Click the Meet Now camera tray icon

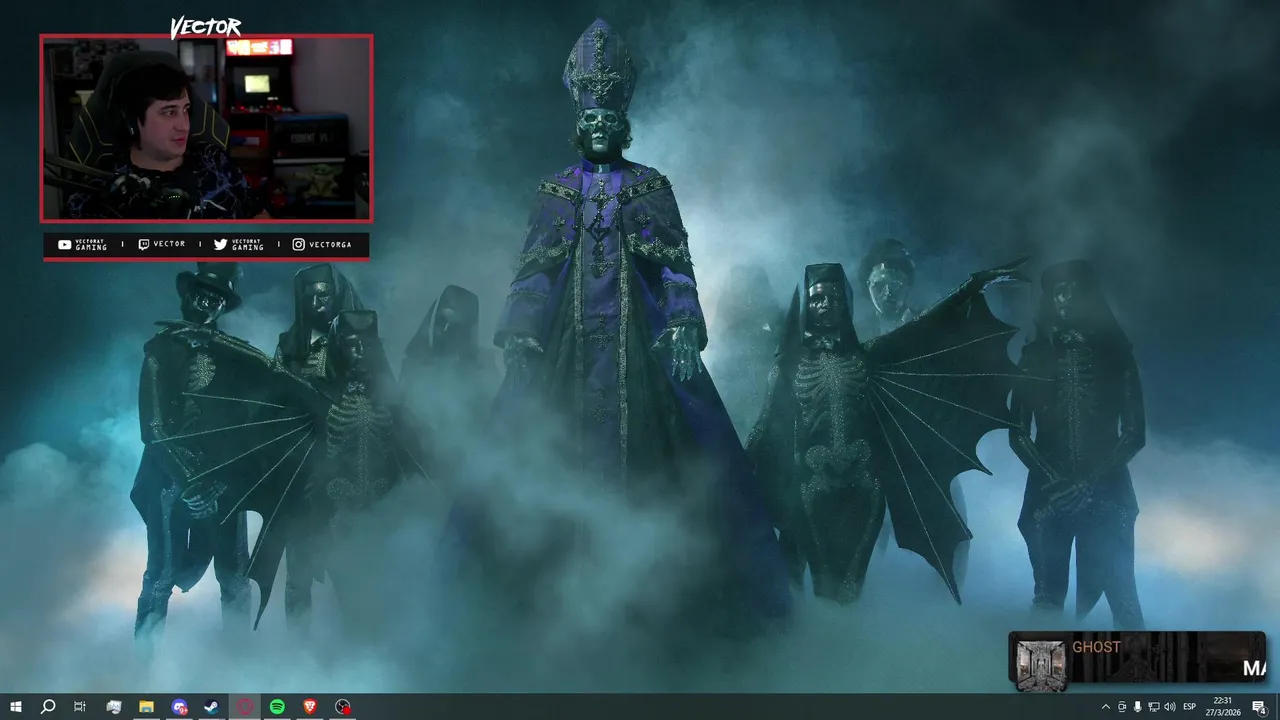tap(1121, 707)
